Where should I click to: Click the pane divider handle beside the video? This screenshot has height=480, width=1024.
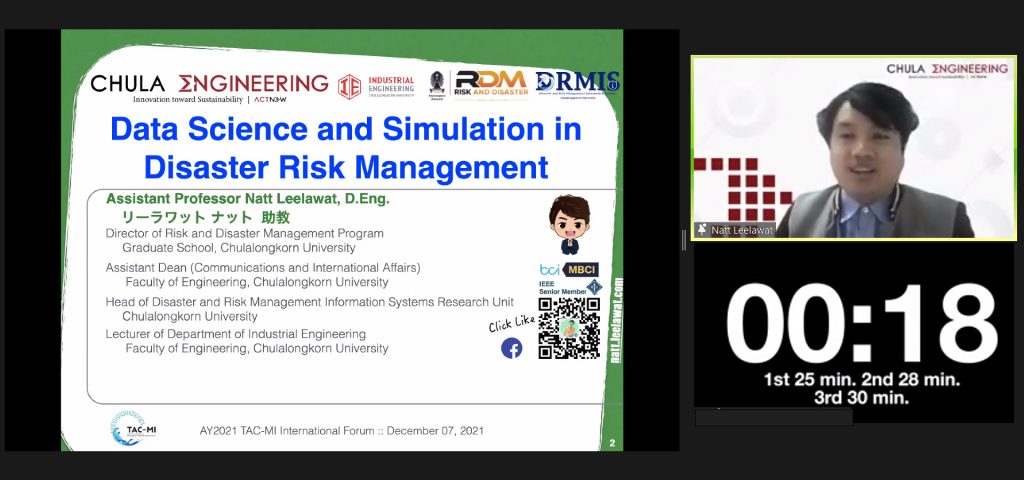point(684,240)
